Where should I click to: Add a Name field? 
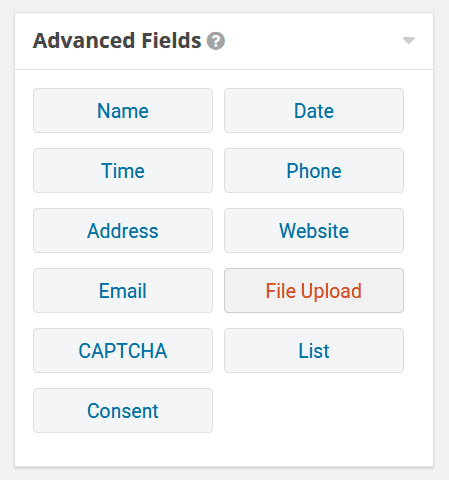click(x=123, y=111)
